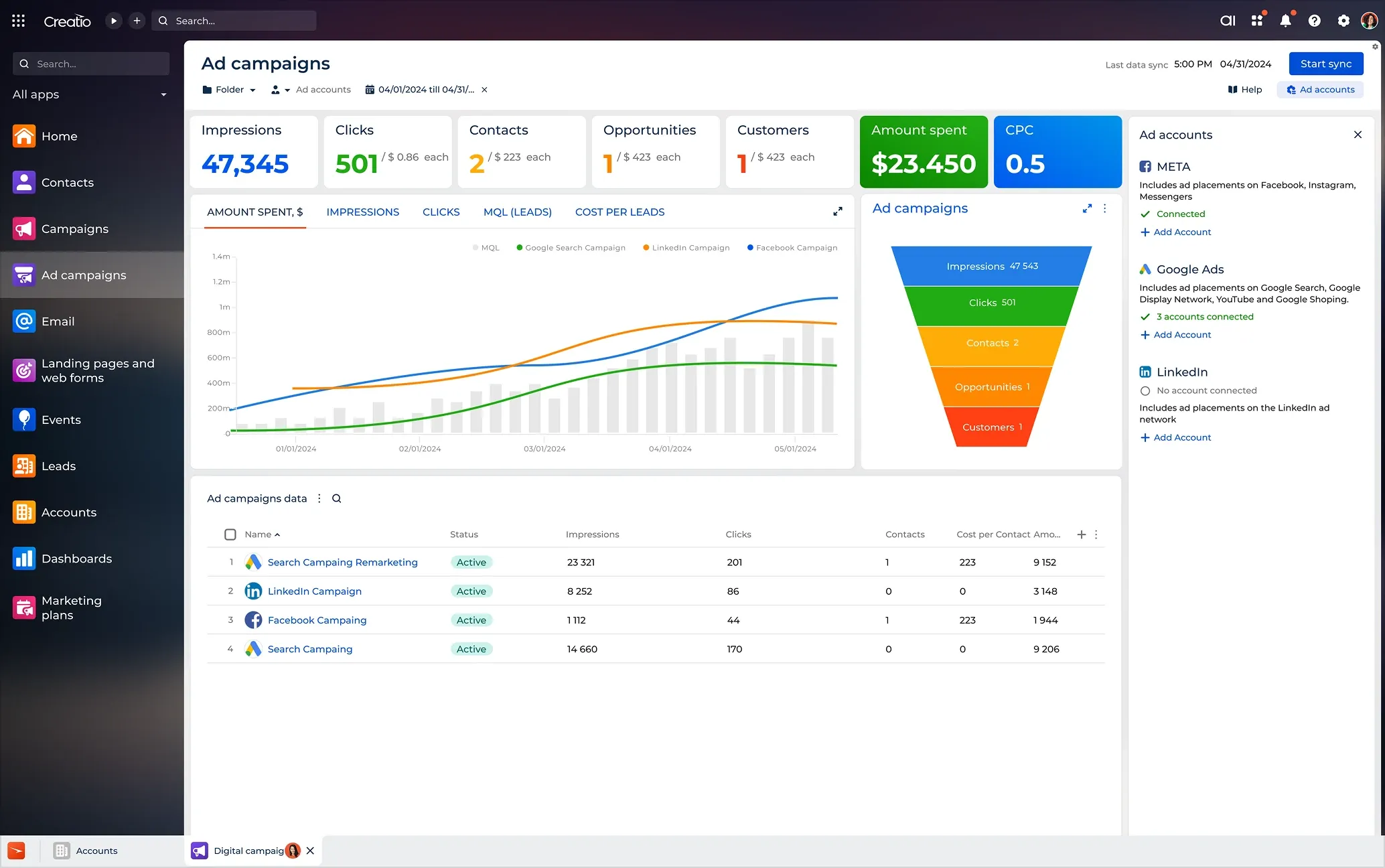Expand the Ad campaigns funnel widget
Screen dimensions: 1385x868
[x=1087, y=208]
